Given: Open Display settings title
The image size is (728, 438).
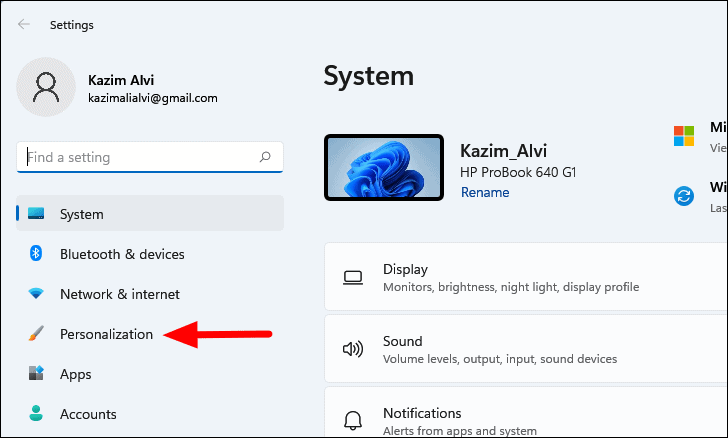Looking at the screenshot, I should click(405, 269).
